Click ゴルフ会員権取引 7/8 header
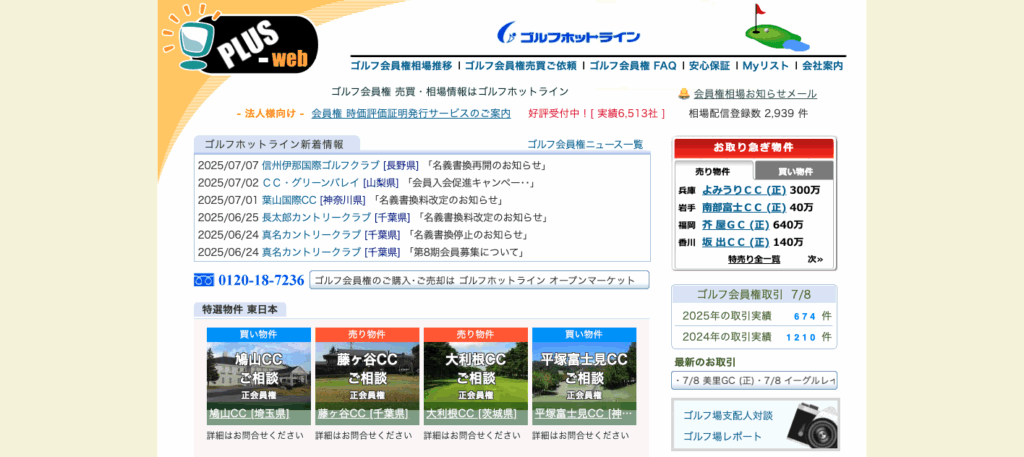The height and width of the screenshot is (457, 1024). tap(754, 294)
